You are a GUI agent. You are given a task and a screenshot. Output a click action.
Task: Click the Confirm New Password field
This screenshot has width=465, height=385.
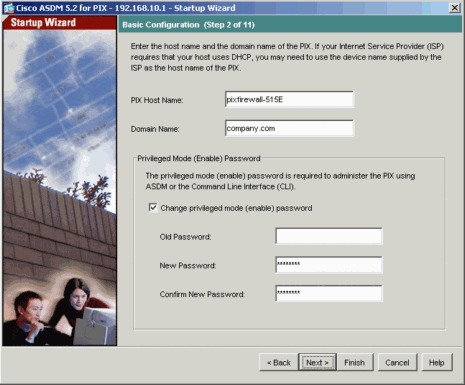click(329, 293)
